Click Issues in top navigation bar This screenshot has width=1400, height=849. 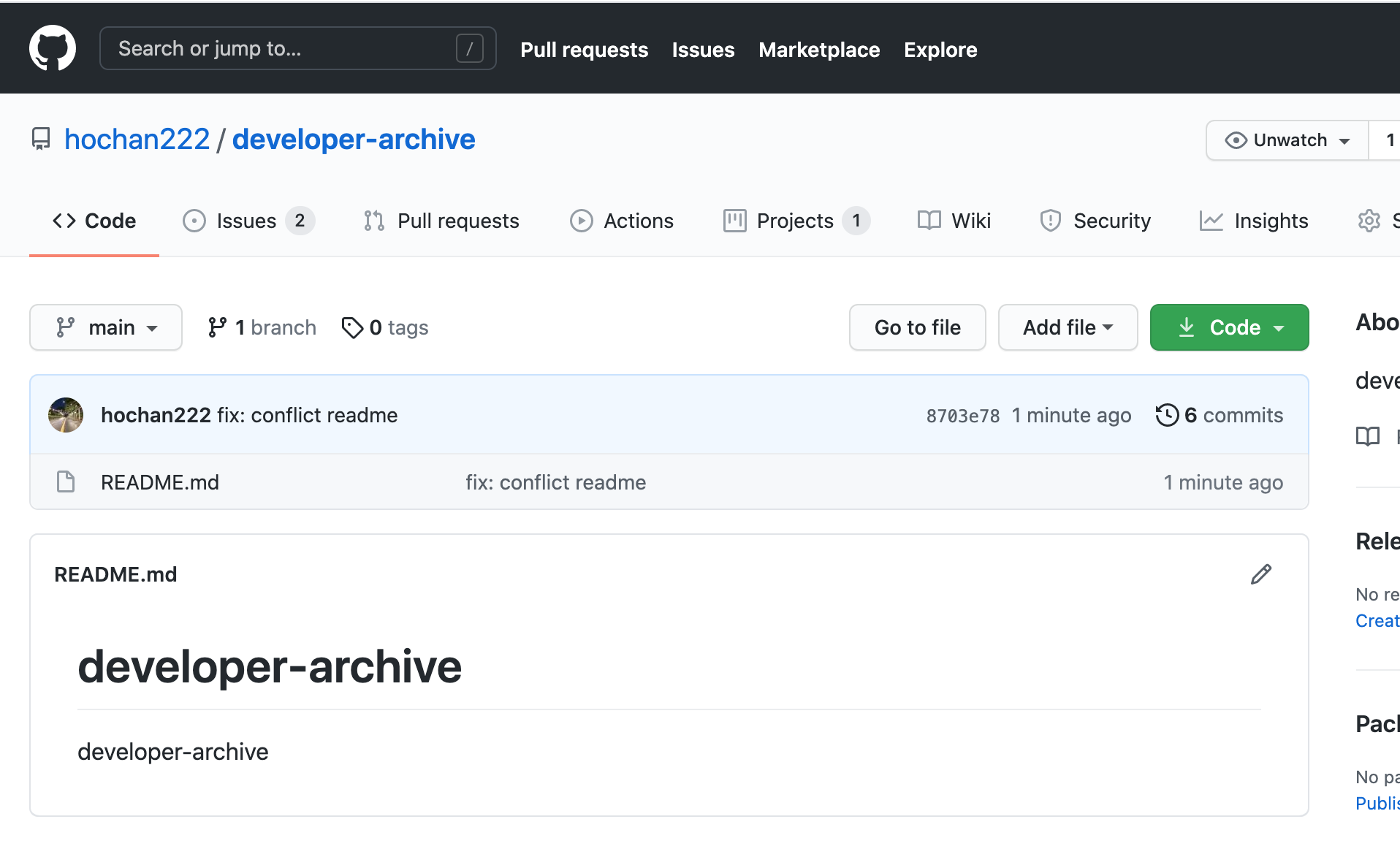703,50
